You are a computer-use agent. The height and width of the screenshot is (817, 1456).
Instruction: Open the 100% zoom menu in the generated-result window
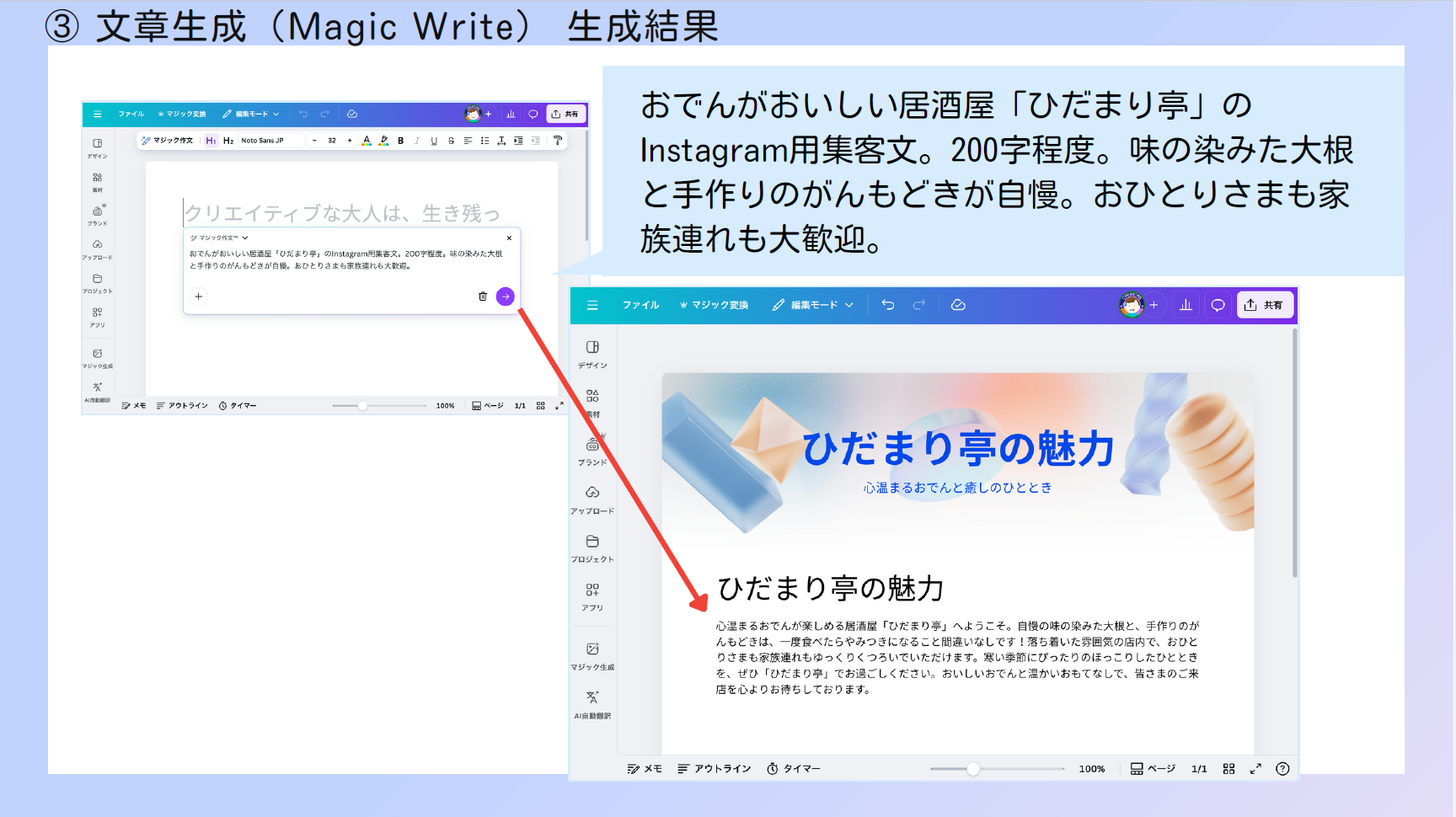(1092, 769)
